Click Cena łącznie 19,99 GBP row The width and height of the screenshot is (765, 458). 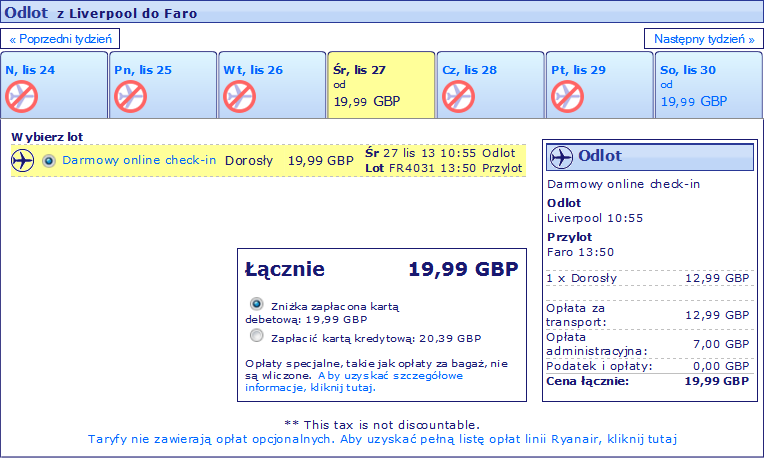click(648, 381)
